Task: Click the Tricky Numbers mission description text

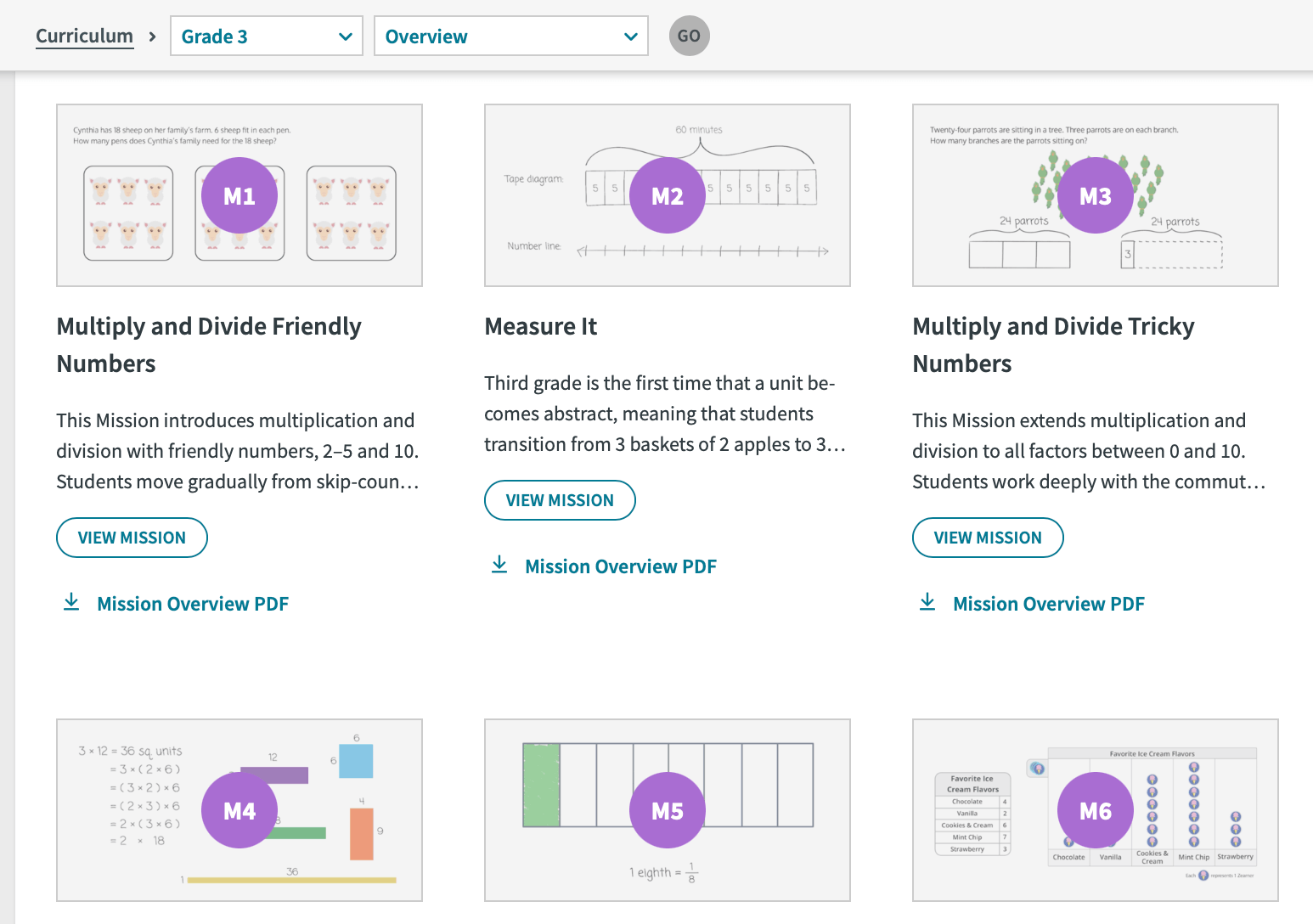Action: click(x=1089, y=451)
